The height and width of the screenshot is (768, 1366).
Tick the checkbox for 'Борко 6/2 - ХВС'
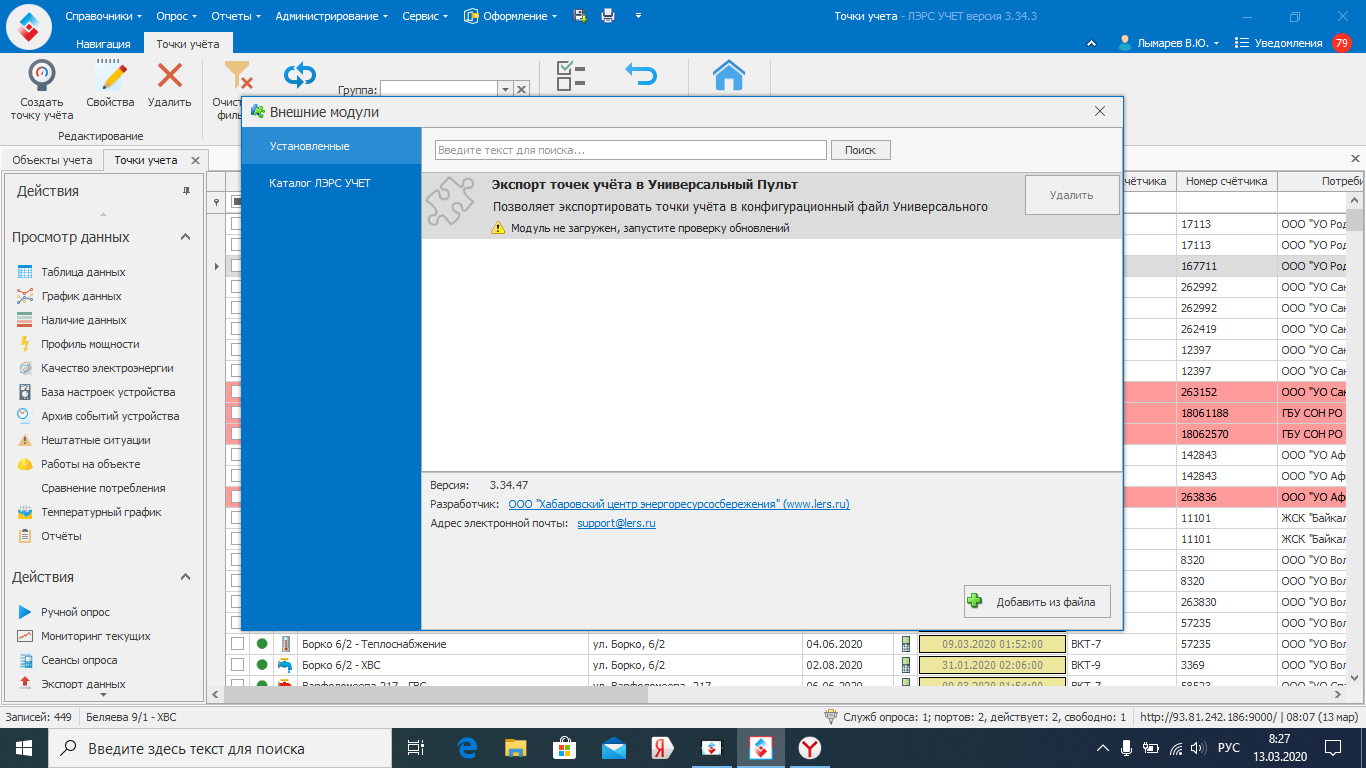coord(237,665)
